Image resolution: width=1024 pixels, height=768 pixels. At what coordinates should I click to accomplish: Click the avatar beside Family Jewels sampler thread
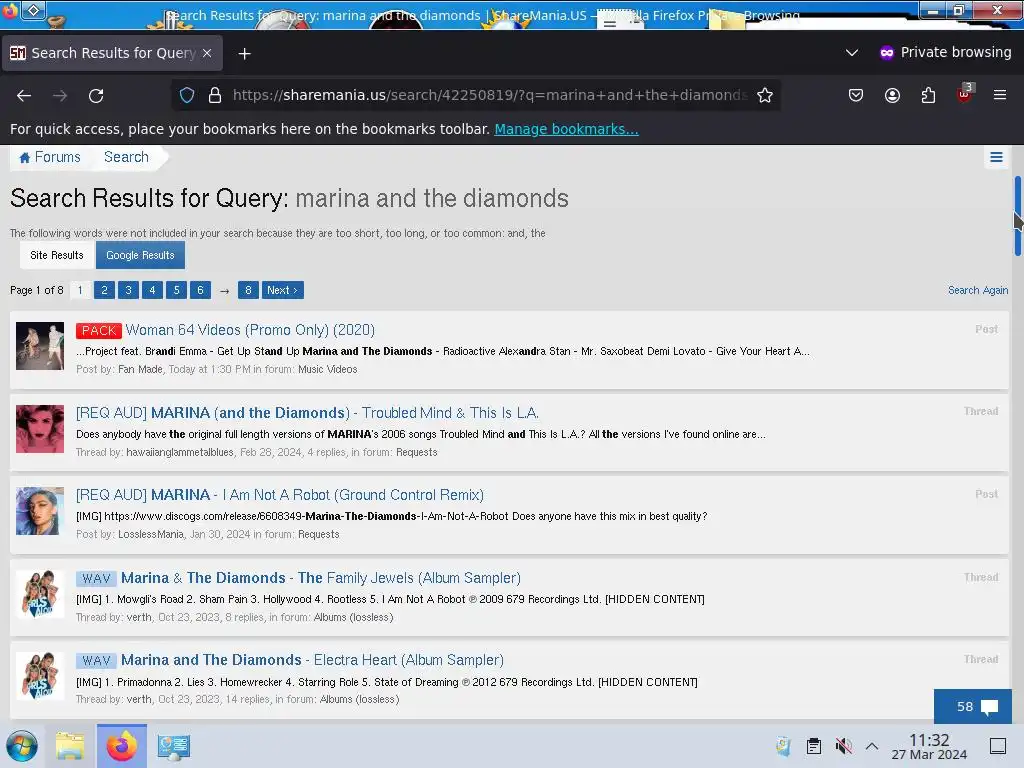tap(40, 594)
